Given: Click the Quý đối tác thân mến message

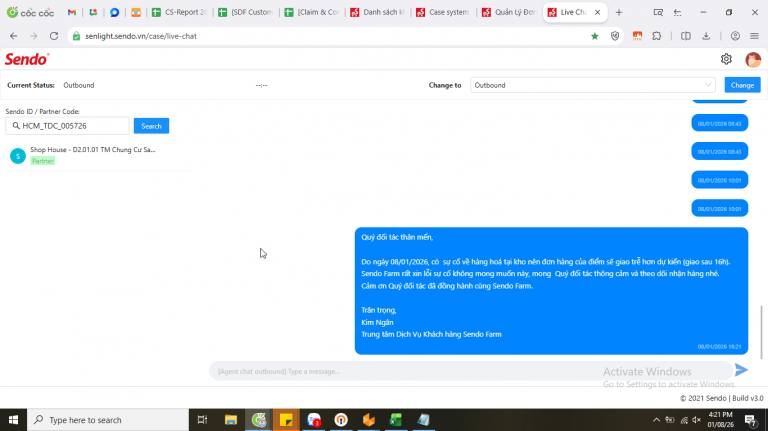Looking at the screenshot, I should point(552,291).
